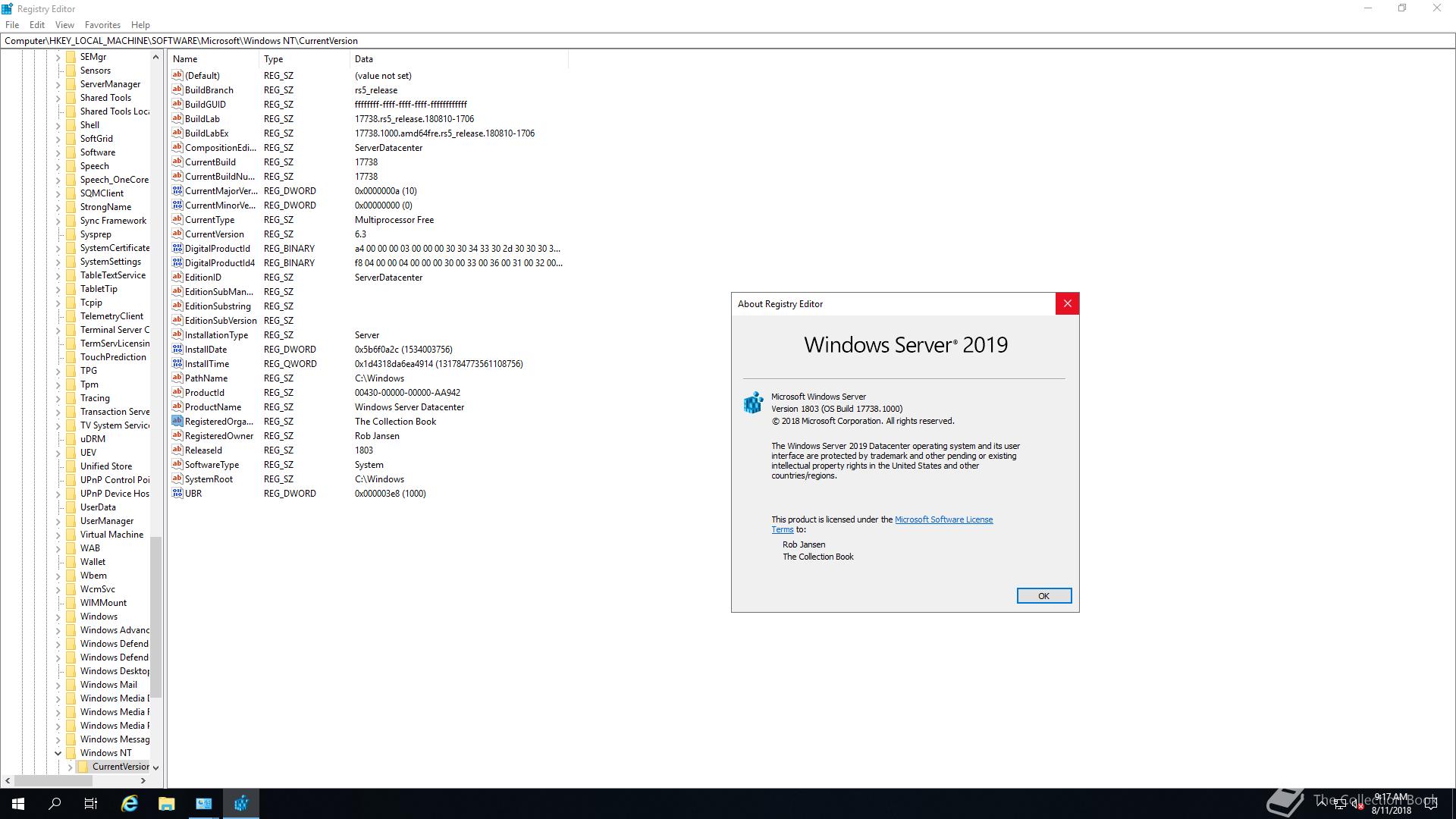Click the Registry Editor title bar icon
The width and height of the screenshot is (1456, 819).
pyautogui.click(x=7, y=8)
